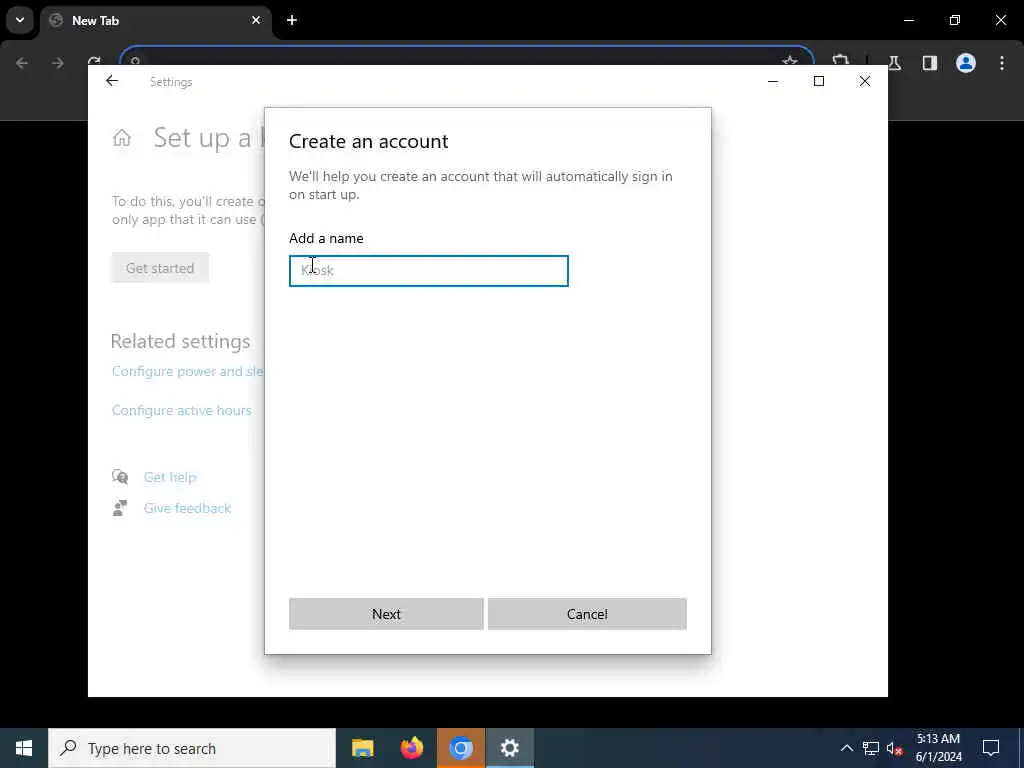This screenshot has width=1024, height=768.
Task: Maximize the Settings window
Action: (819, 81)
